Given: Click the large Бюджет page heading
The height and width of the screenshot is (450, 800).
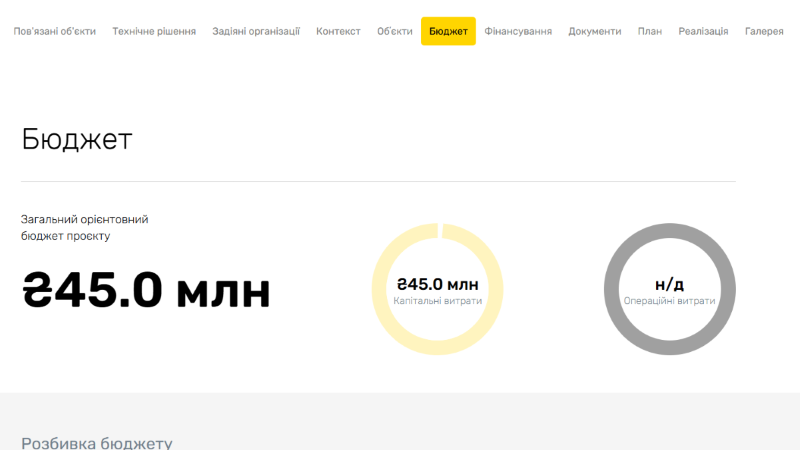Looking at the screenshot, I should [x=77, y=139].
